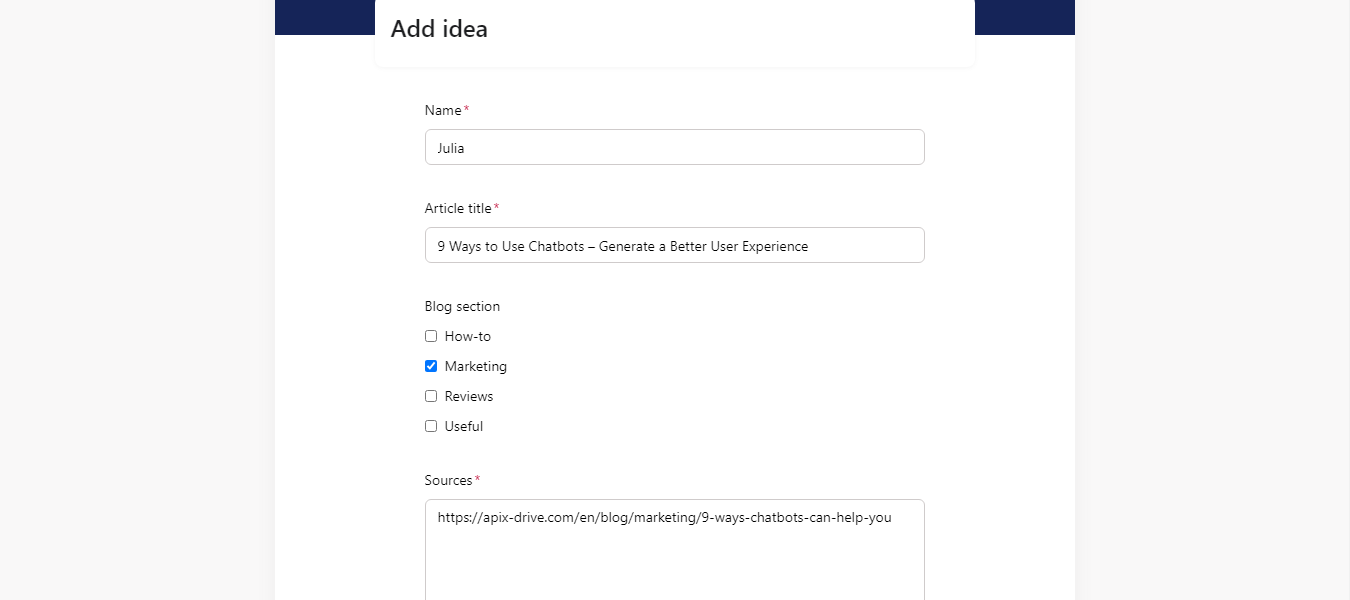This screenshot has width=1350, height=600.
Task: Click the Name field label
Action: coord(443,110)
